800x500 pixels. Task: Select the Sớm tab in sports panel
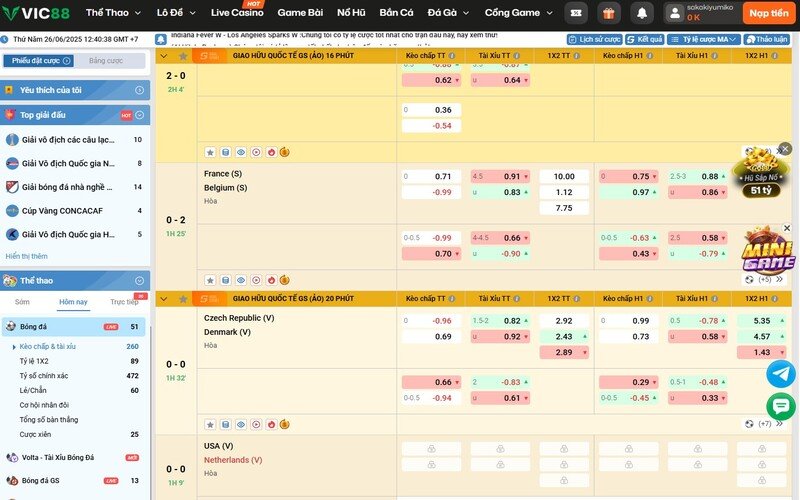click(x=22, y=301)
